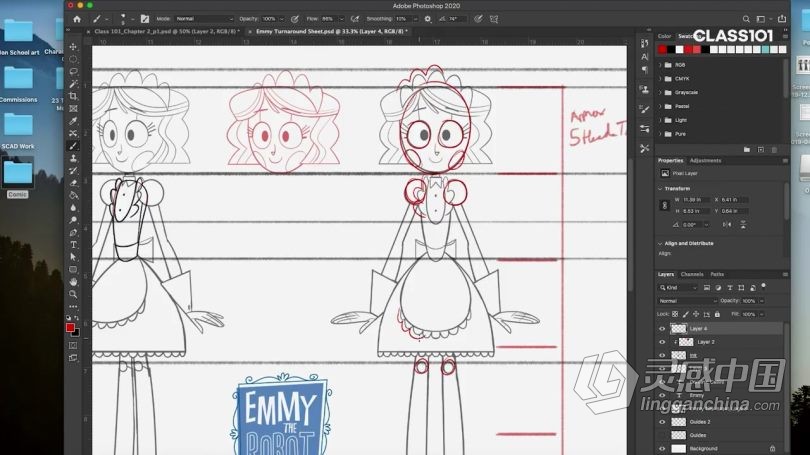Open the layer blend mode dropdown
Image resolution: width=810 pixels, height=455 pixels.
tap(688, 301)
